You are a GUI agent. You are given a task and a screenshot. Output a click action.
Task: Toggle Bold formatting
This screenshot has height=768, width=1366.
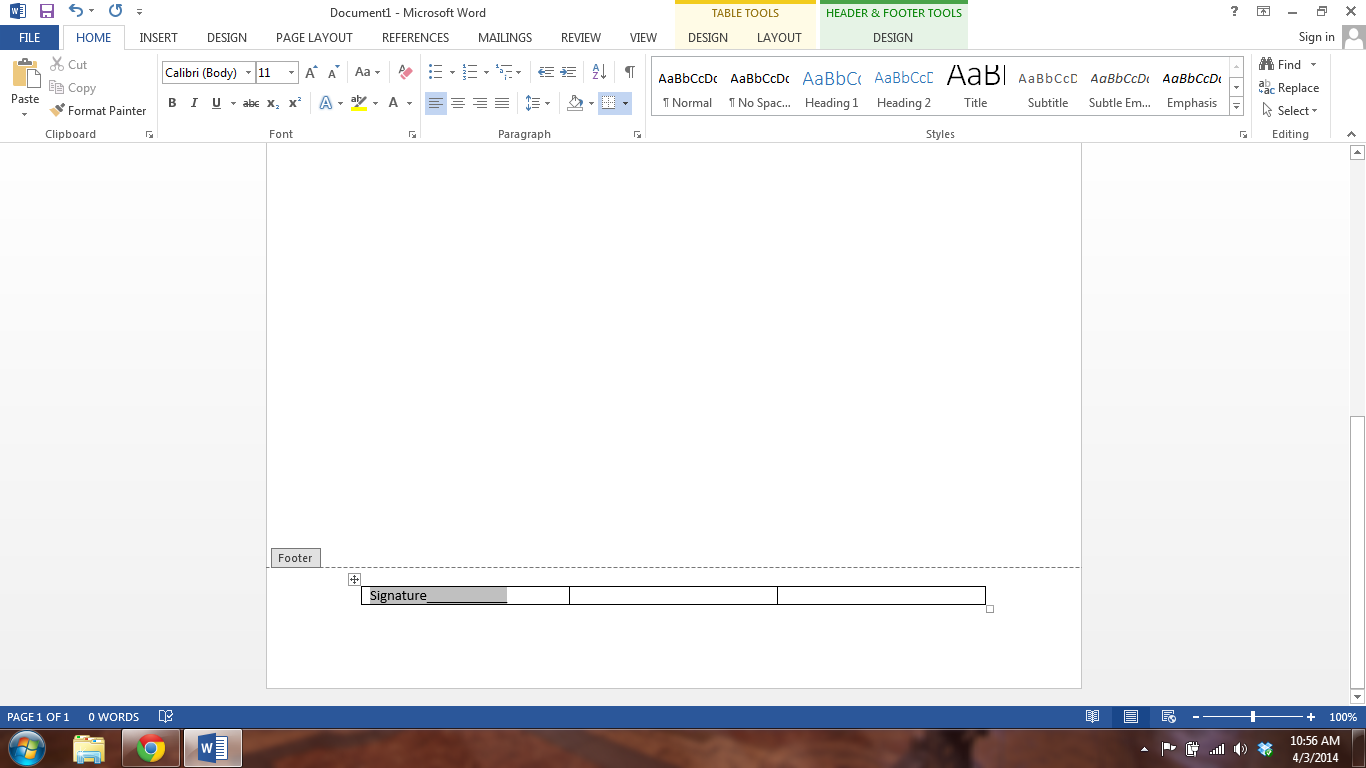pyautogui.click(x=172, y=103)
